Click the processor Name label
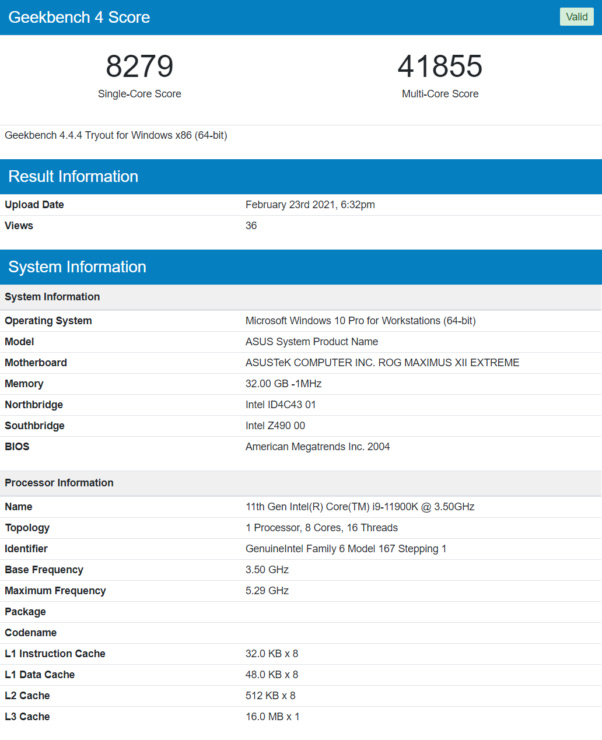The image size is (602, 740). [x=18, y=507]
